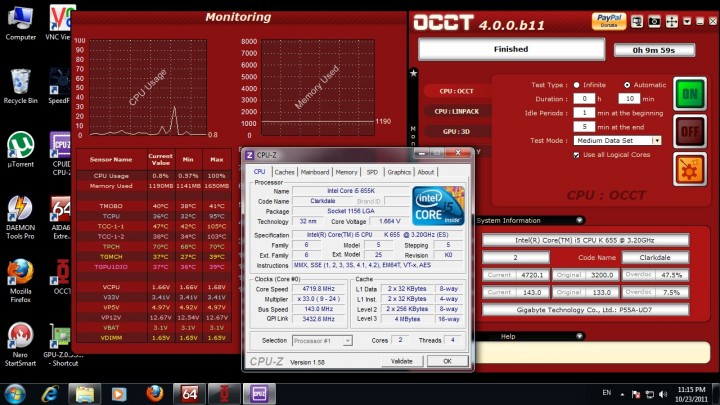Click the idle minutes at the beginning field
The image size is (720, 405).
click(x=585, y=113)
